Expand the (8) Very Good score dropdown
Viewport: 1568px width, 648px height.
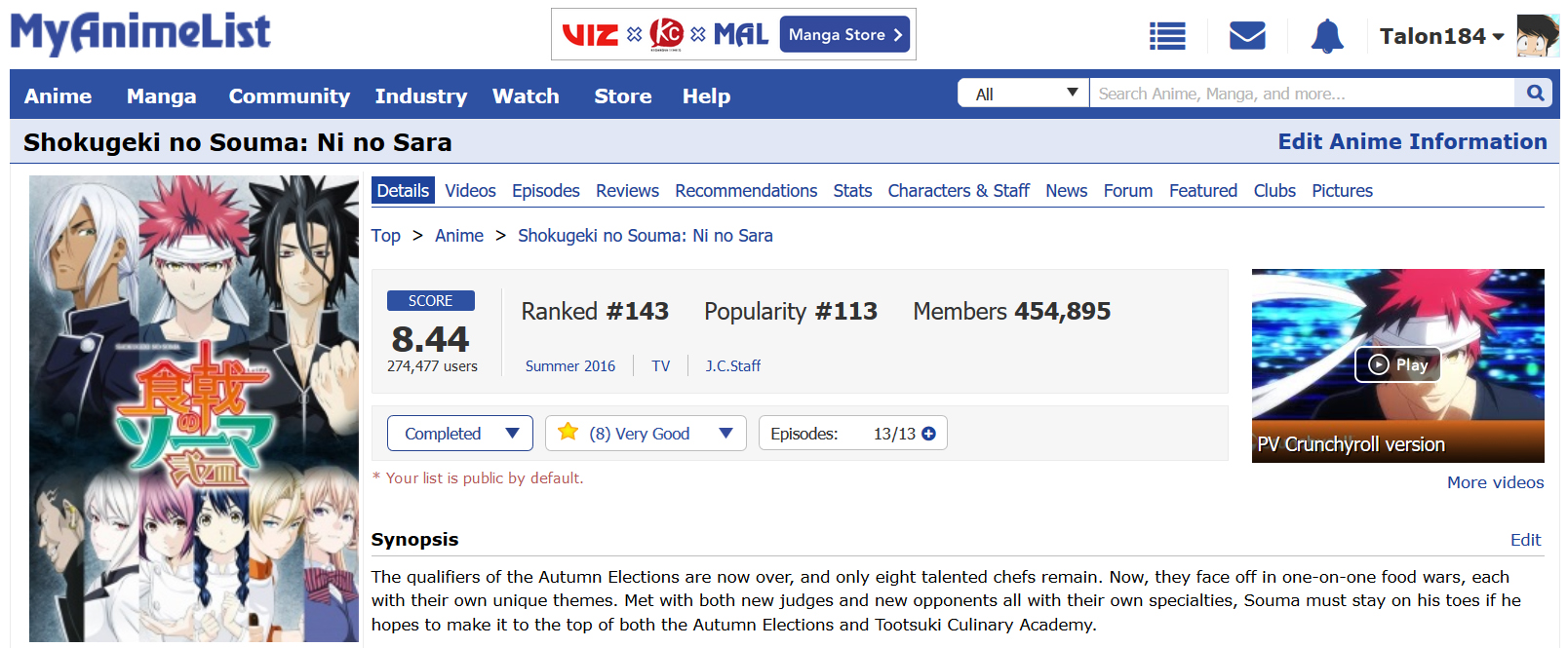[646, 434]
